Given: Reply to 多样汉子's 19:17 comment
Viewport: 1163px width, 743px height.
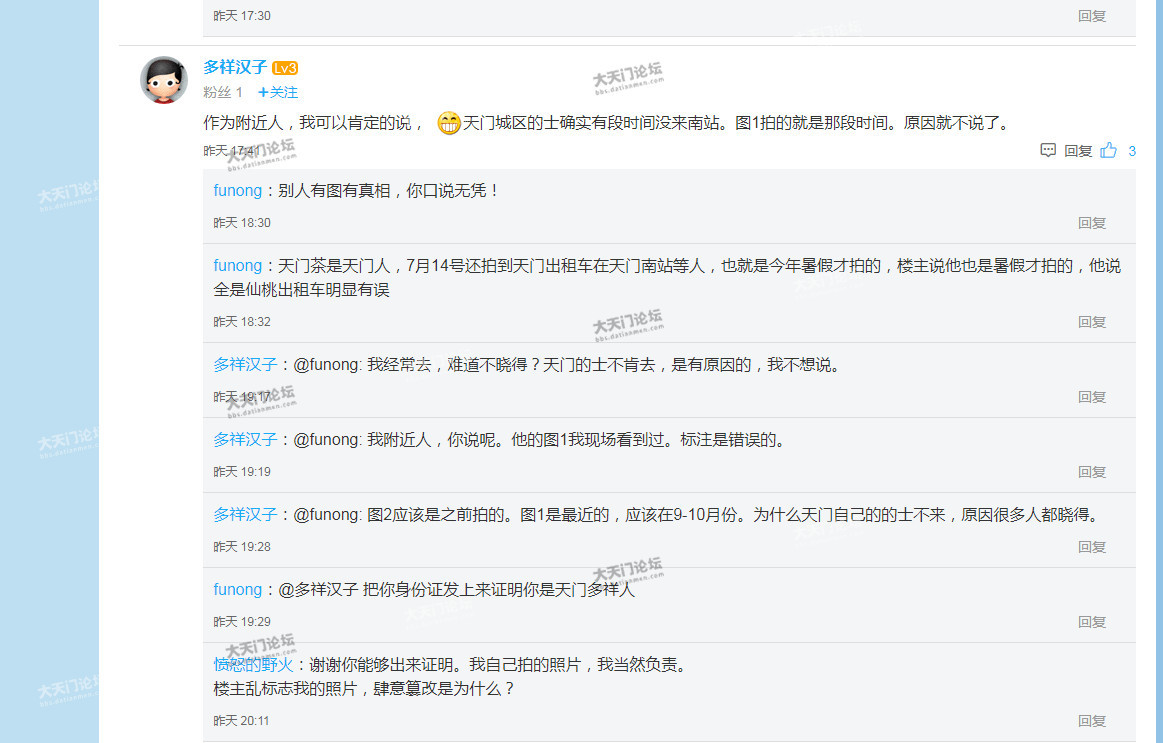Looking at the screenshot, I should click(x=1092, y=397).
